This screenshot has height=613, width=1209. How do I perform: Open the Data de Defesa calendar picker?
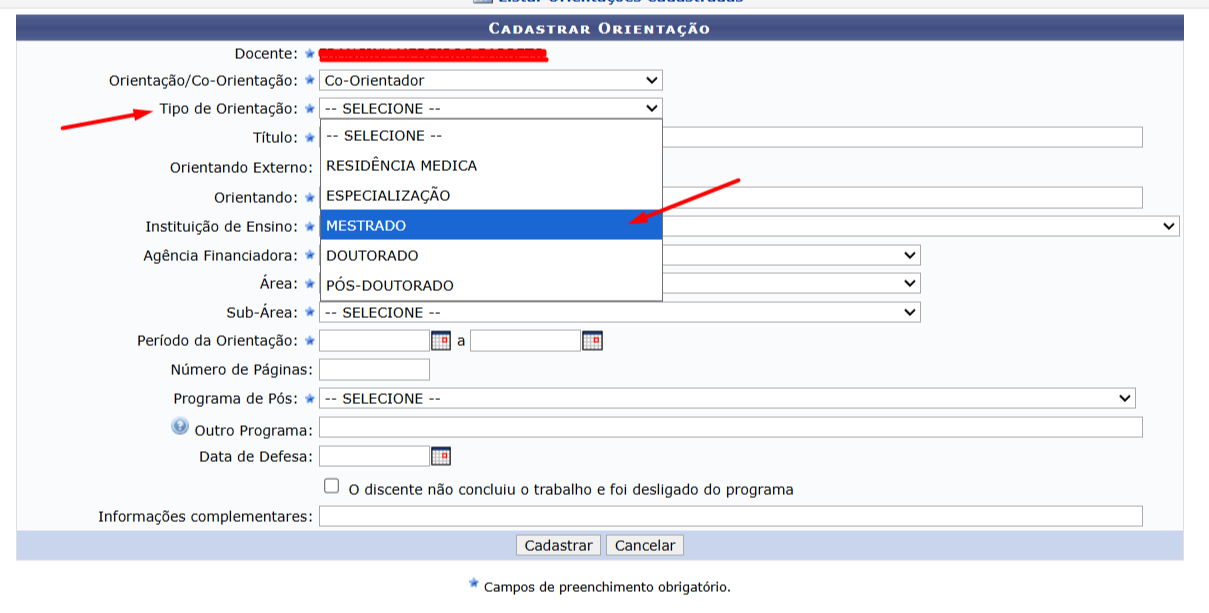point(441,456)
